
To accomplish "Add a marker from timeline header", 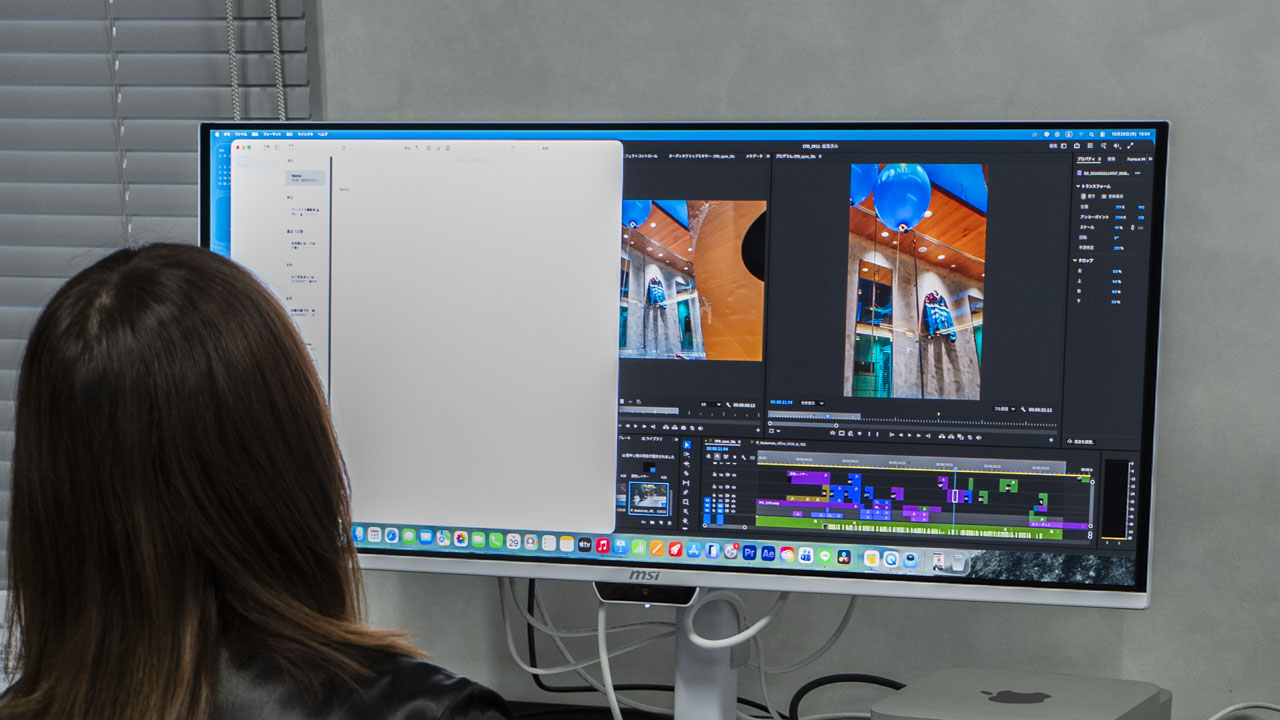I will 735,457.
